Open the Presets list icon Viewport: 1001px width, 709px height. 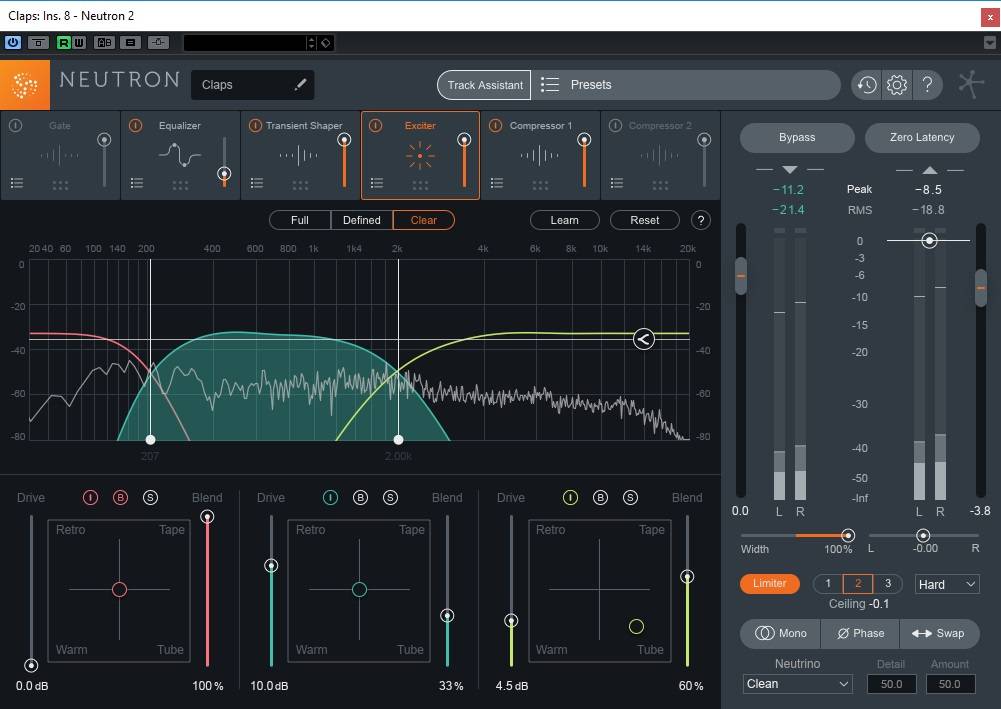550,85
